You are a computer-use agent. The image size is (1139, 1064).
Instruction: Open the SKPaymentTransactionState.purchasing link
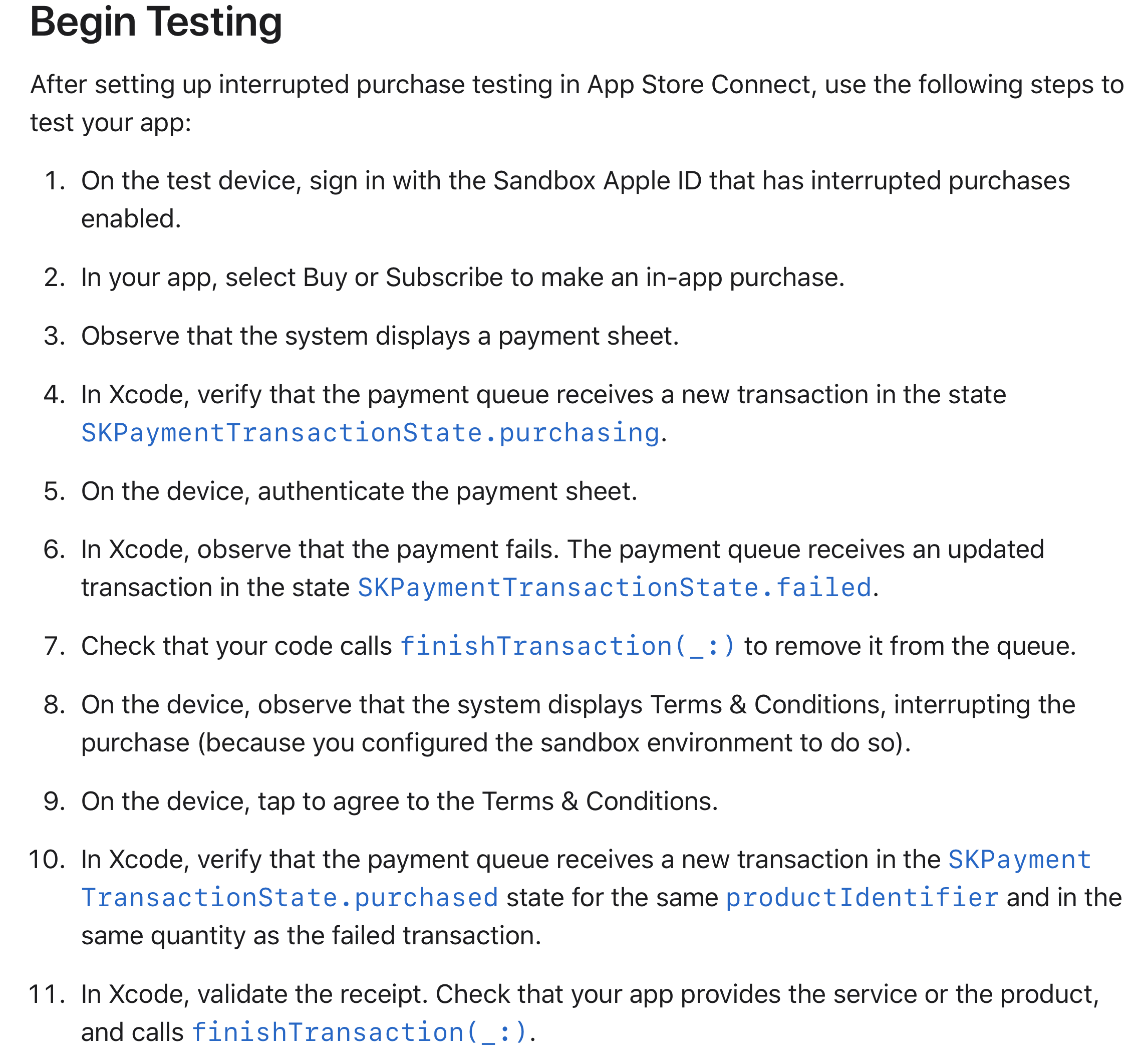pyautogui.click(x=370, y=432)
